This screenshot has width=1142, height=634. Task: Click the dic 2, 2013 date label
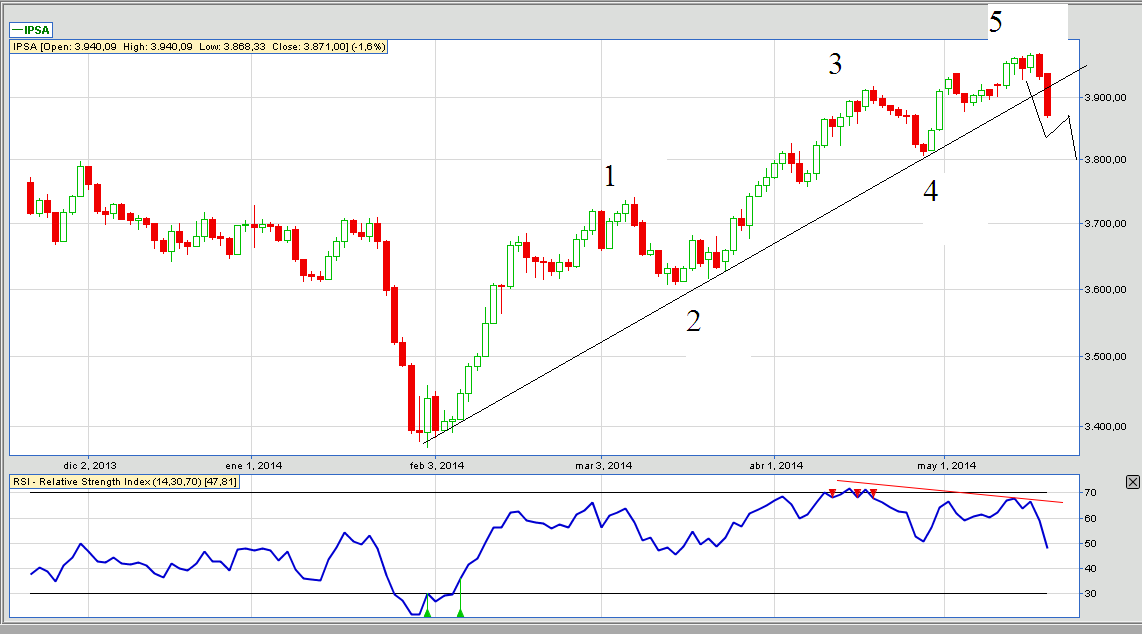point(90,465)
